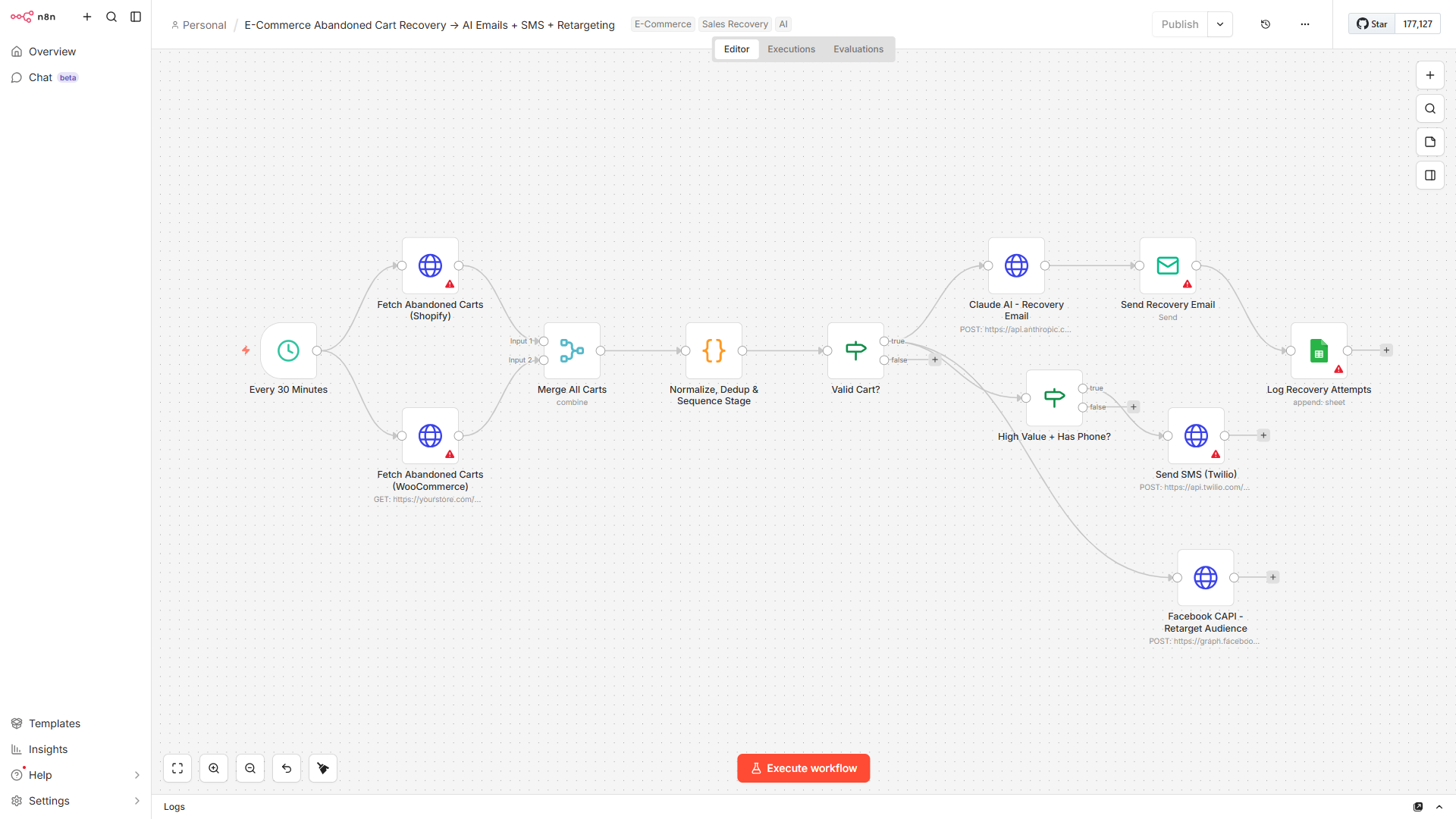
Task: Toggle the right-side panel icon
Action: [x=1430, y=175]
